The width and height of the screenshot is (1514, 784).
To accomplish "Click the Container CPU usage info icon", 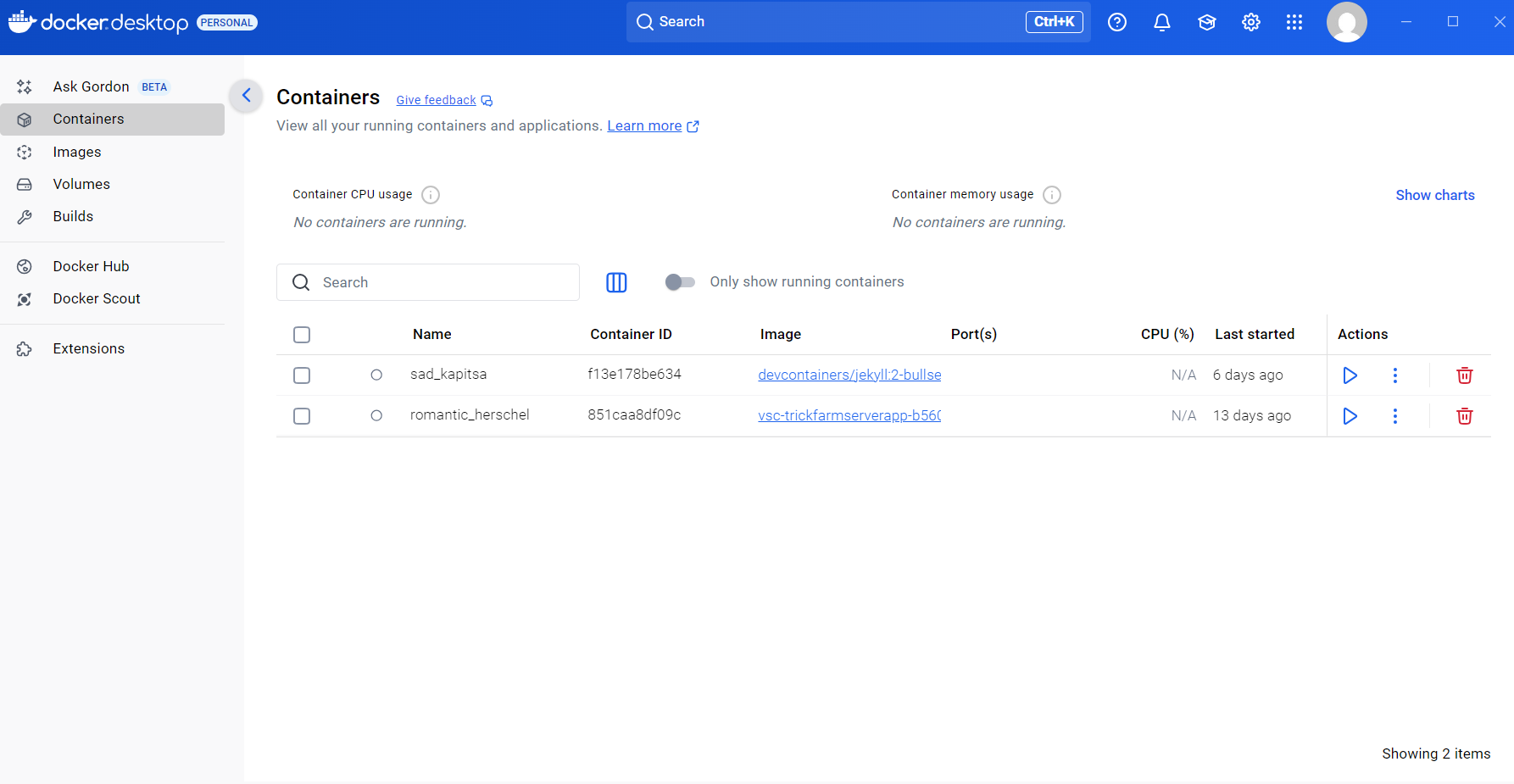I will (x=431, y=195).
